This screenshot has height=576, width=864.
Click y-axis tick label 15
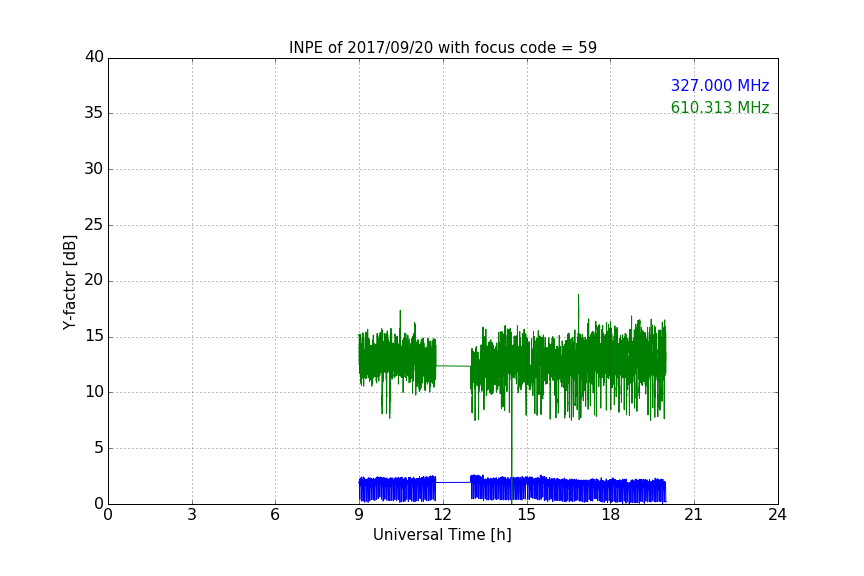coord(94,336)
